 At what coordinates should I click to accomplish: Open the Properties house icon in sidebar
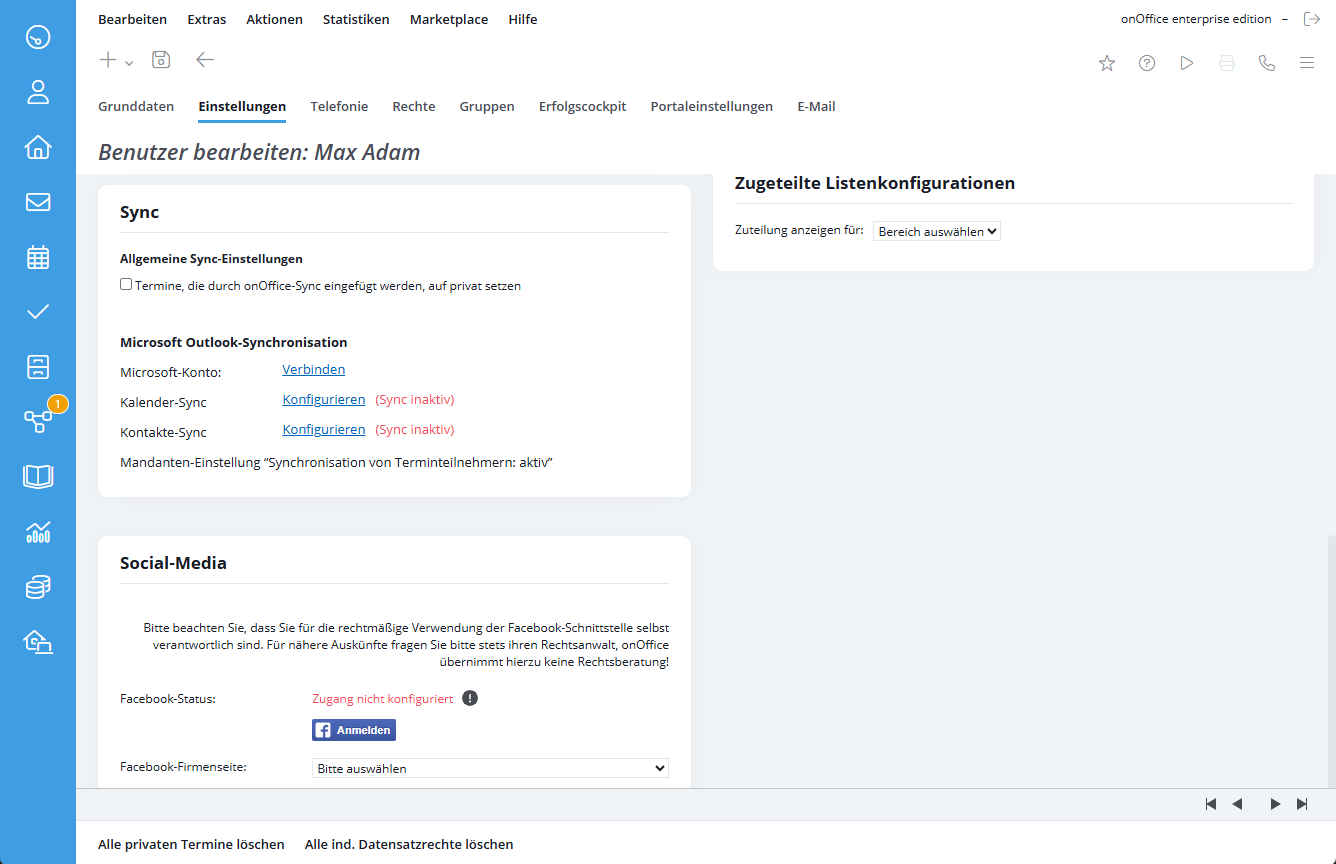(x=38, y=148)
